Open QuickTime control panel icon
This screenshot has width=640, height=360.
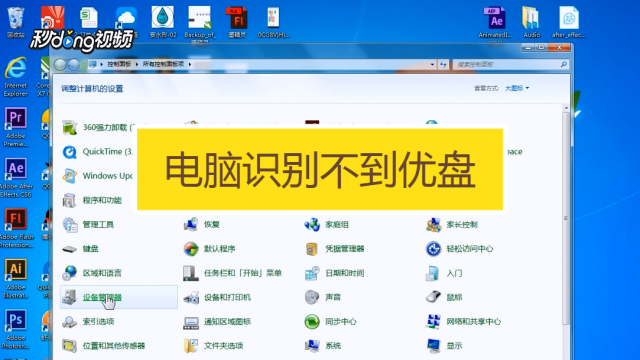pos(69,152)
